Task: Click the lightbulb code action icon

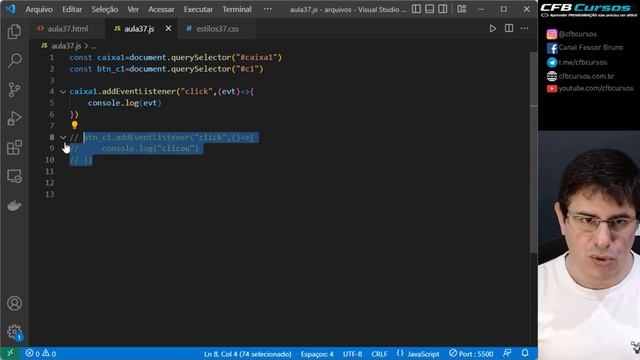Action: pos(74,125)
